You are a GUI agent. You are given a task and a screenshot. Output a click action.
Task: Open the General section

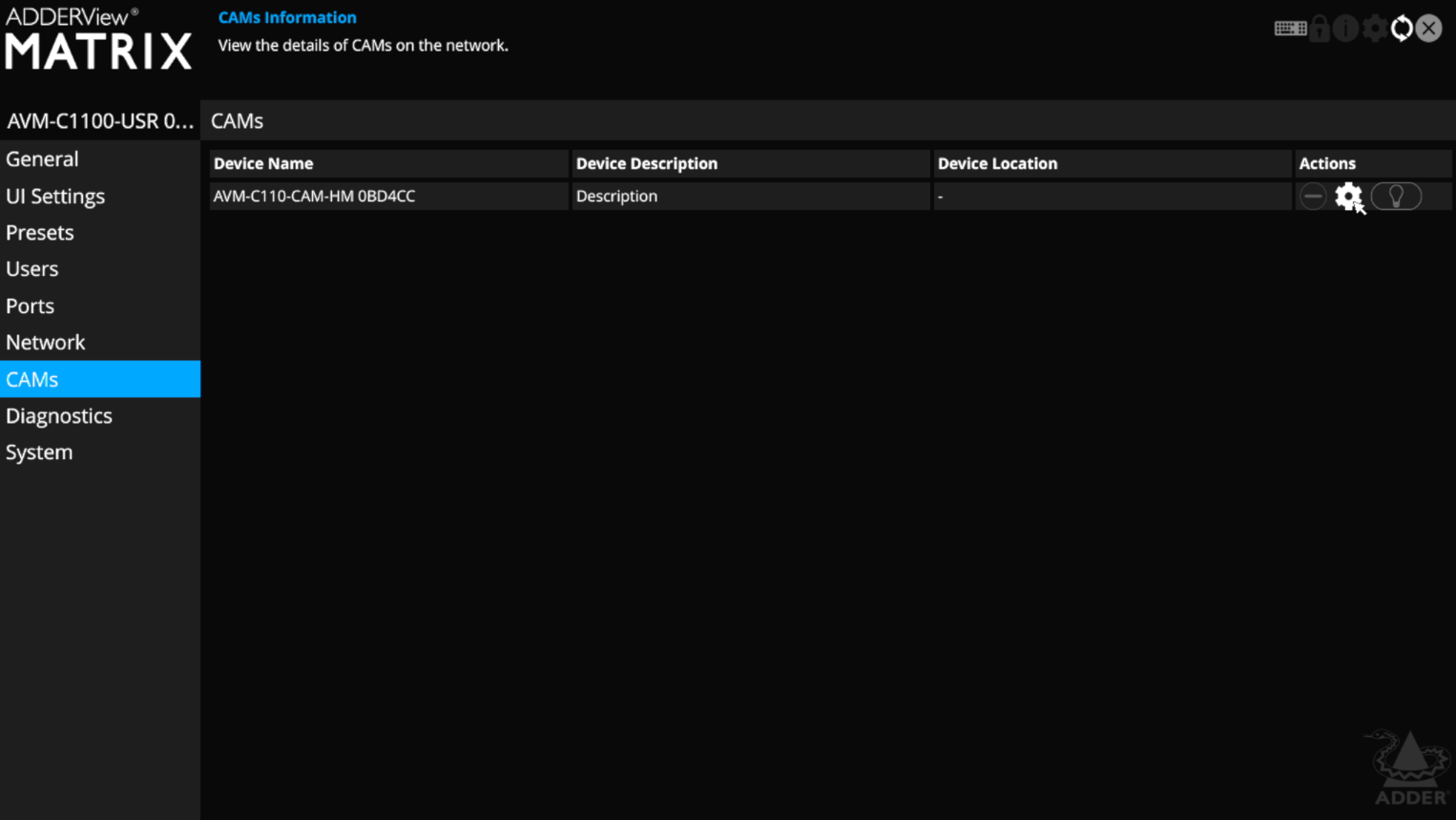[x=100, y=159]
